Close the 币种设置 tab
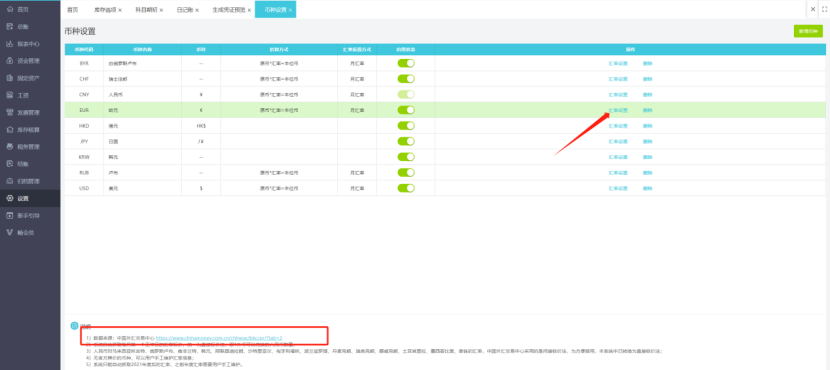The height and width of the screenshot is (370, 830). [291, 10]
